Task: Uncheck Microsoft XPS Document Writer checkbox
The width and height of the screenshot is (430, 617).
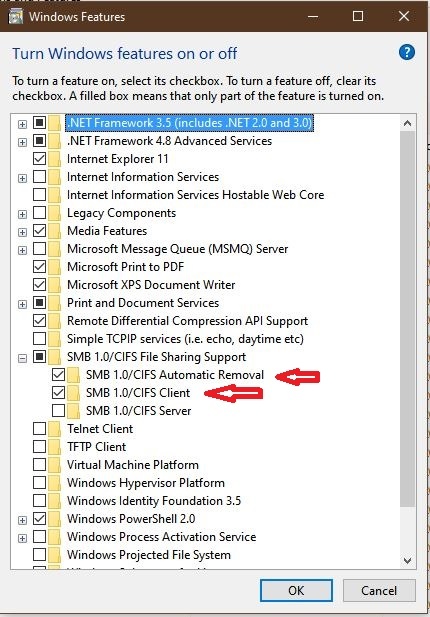Action: click(x=39, y=284)
